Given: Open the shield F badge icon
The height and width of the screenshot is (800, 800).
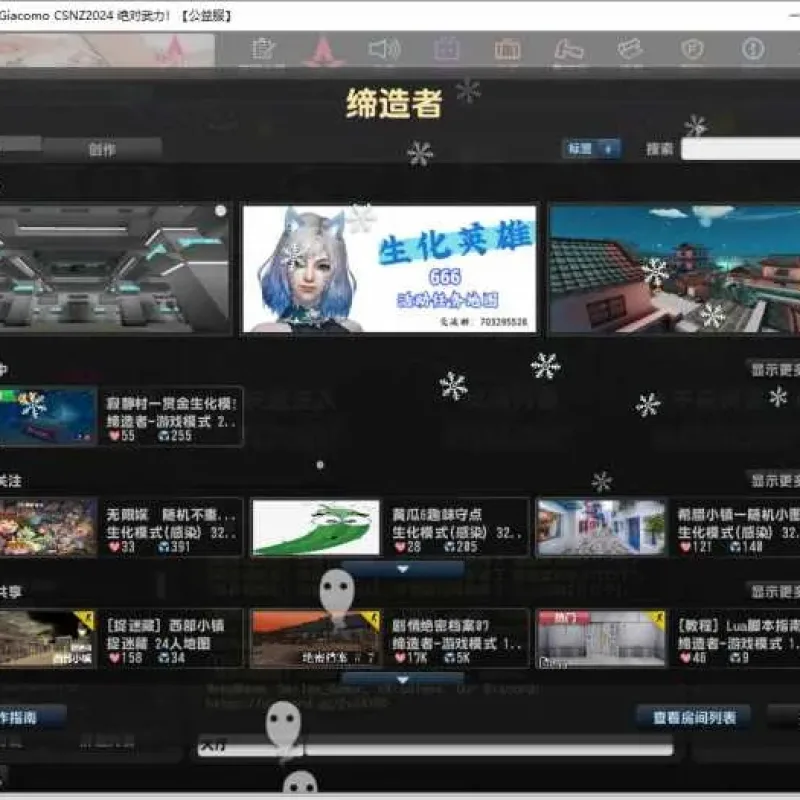Looking at the screenshot, I should (x=692, y=49).
